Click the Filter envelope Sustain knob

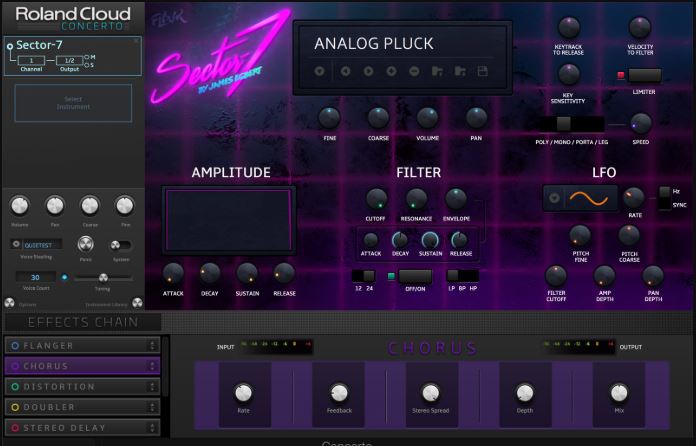coord(430,241)
